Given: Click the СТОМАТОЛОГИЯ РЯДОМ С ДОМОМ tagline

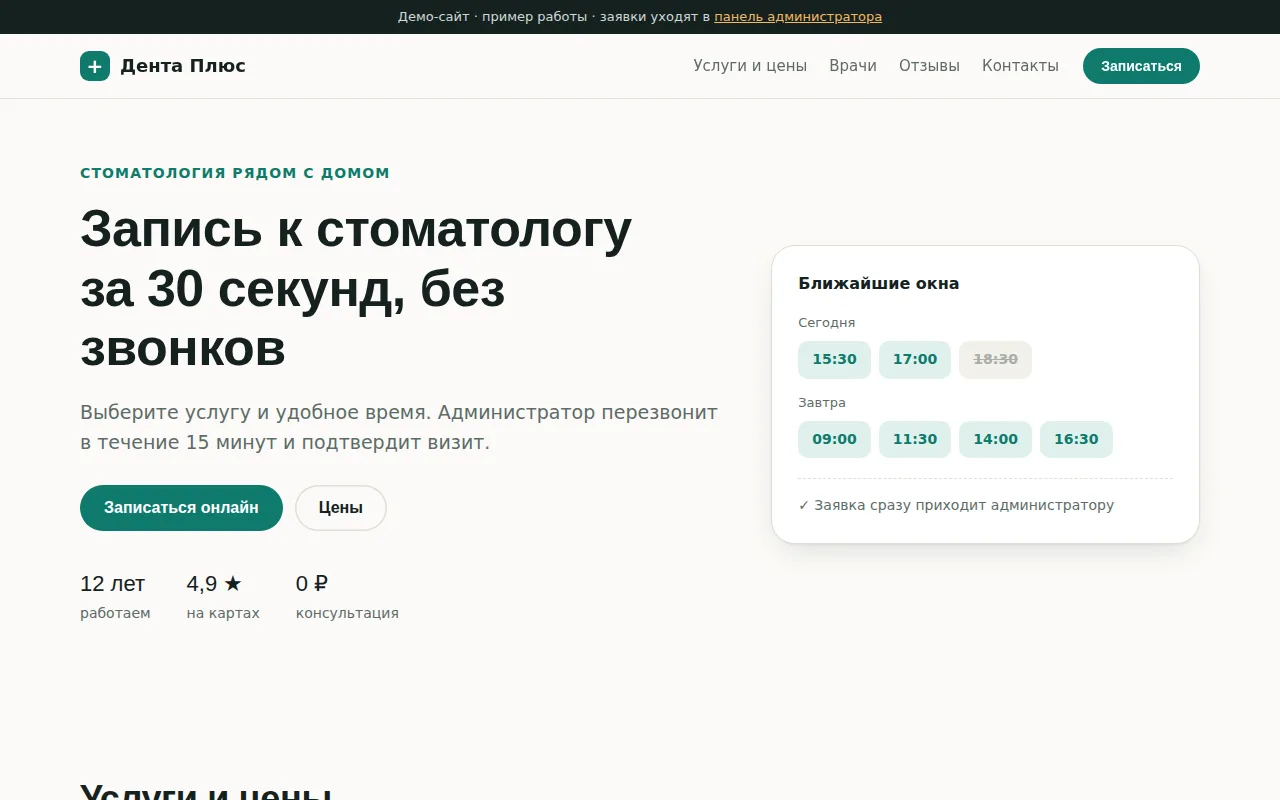Looking at the screenshot, I should click(235, 173).
